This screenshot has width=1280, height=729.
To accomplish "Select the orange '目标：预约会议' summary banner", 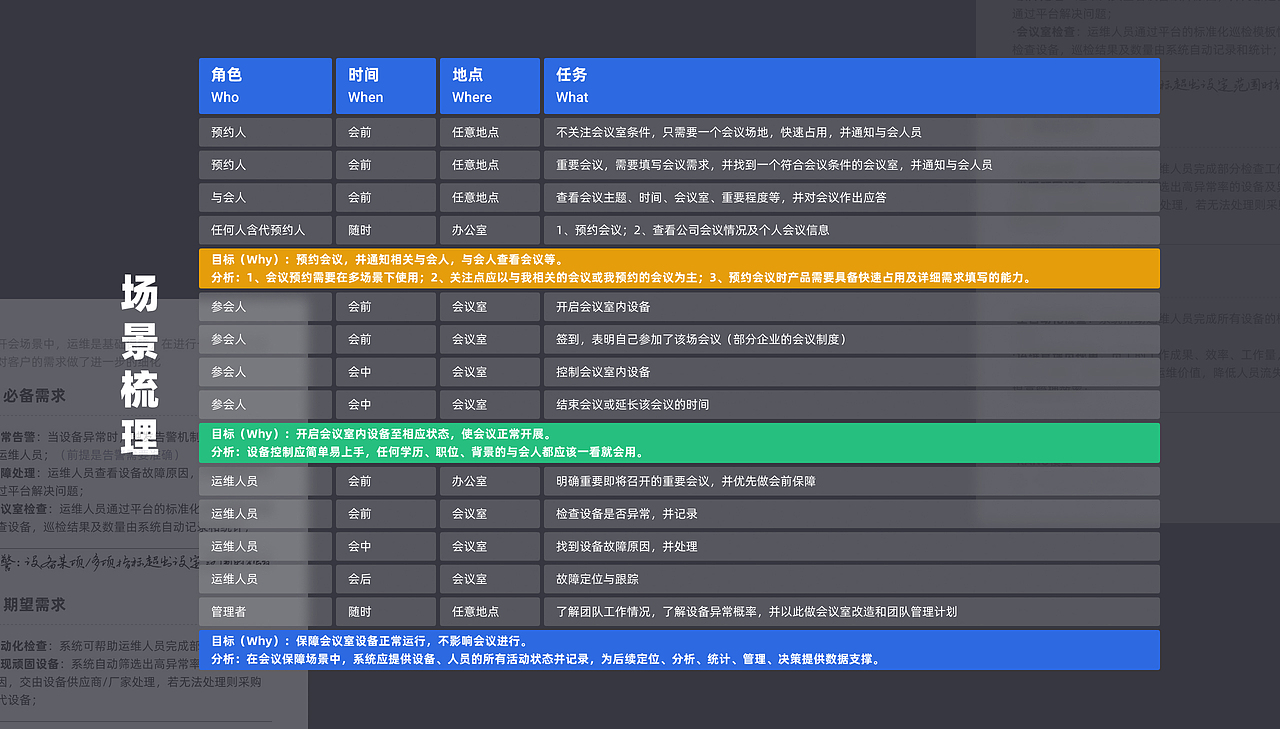I will [679, 268].
